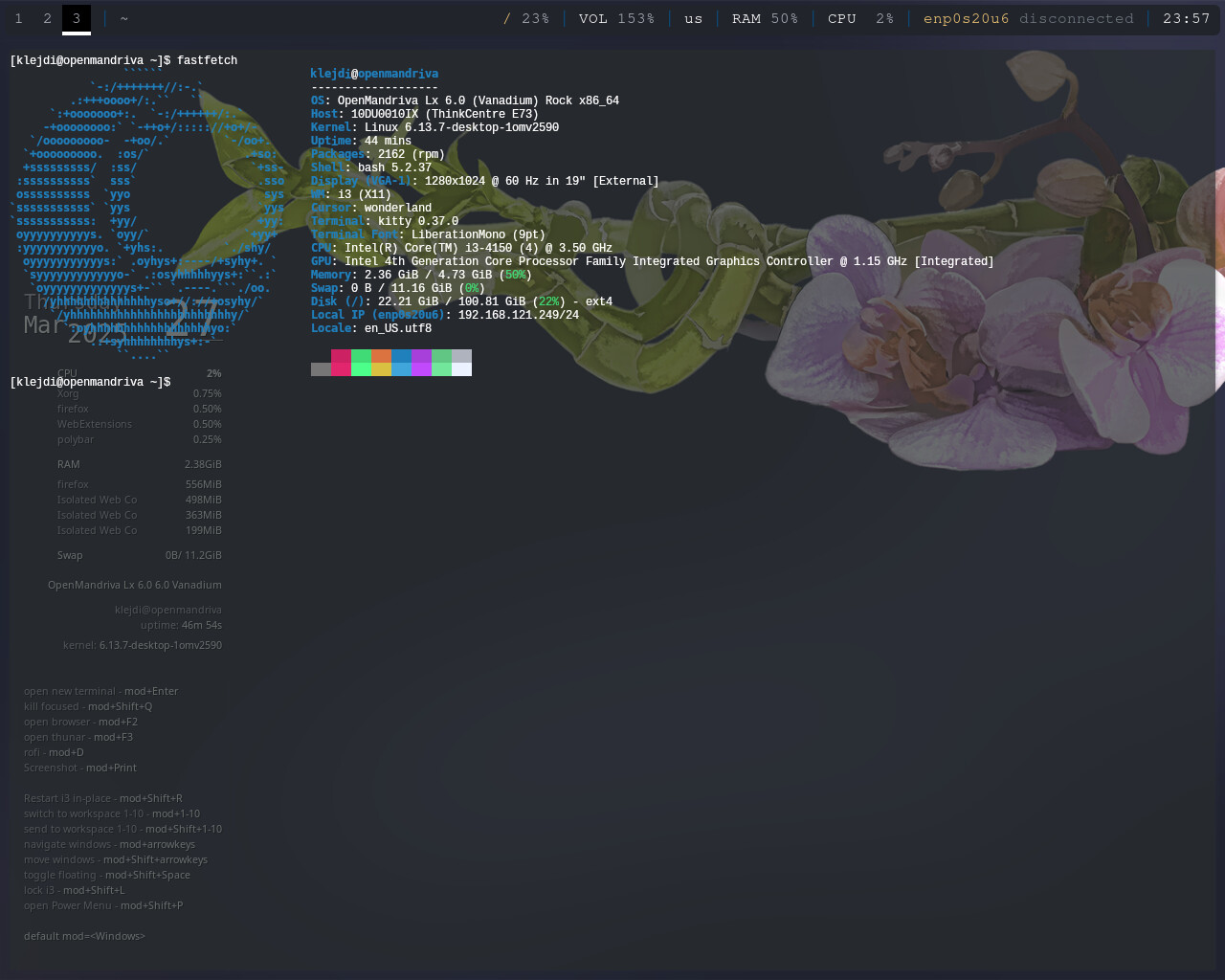
Task: Click the 'RAM 2.38GiB' row in Conky
Action: click(x=139, y=464)
